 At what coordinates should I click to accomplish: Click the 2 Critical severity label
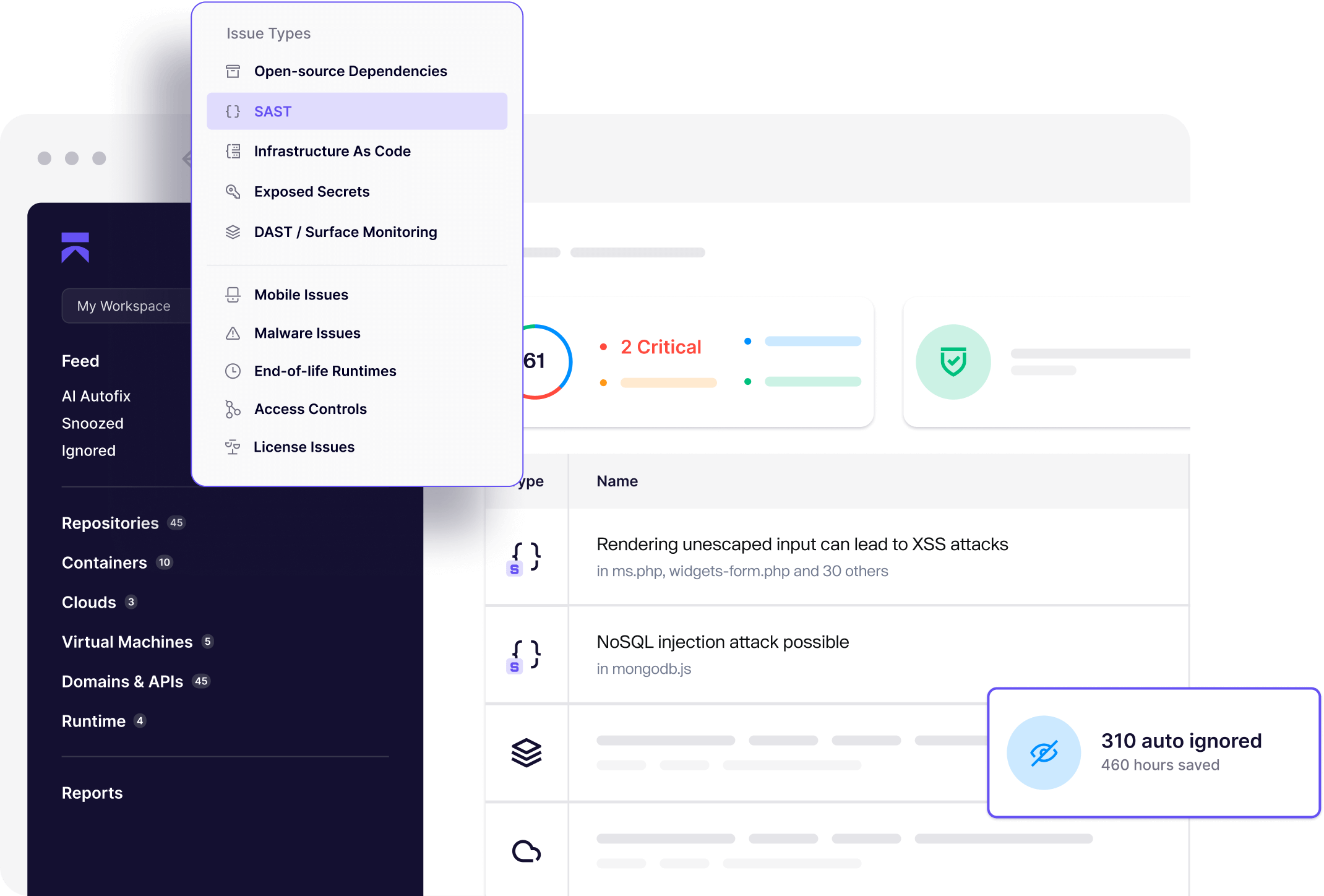click(x=661, y=347)
